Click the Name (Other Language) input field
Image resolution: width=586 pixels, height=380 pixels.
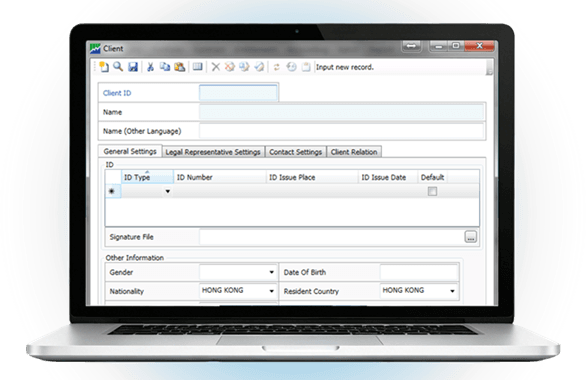(x=342, y=131)
